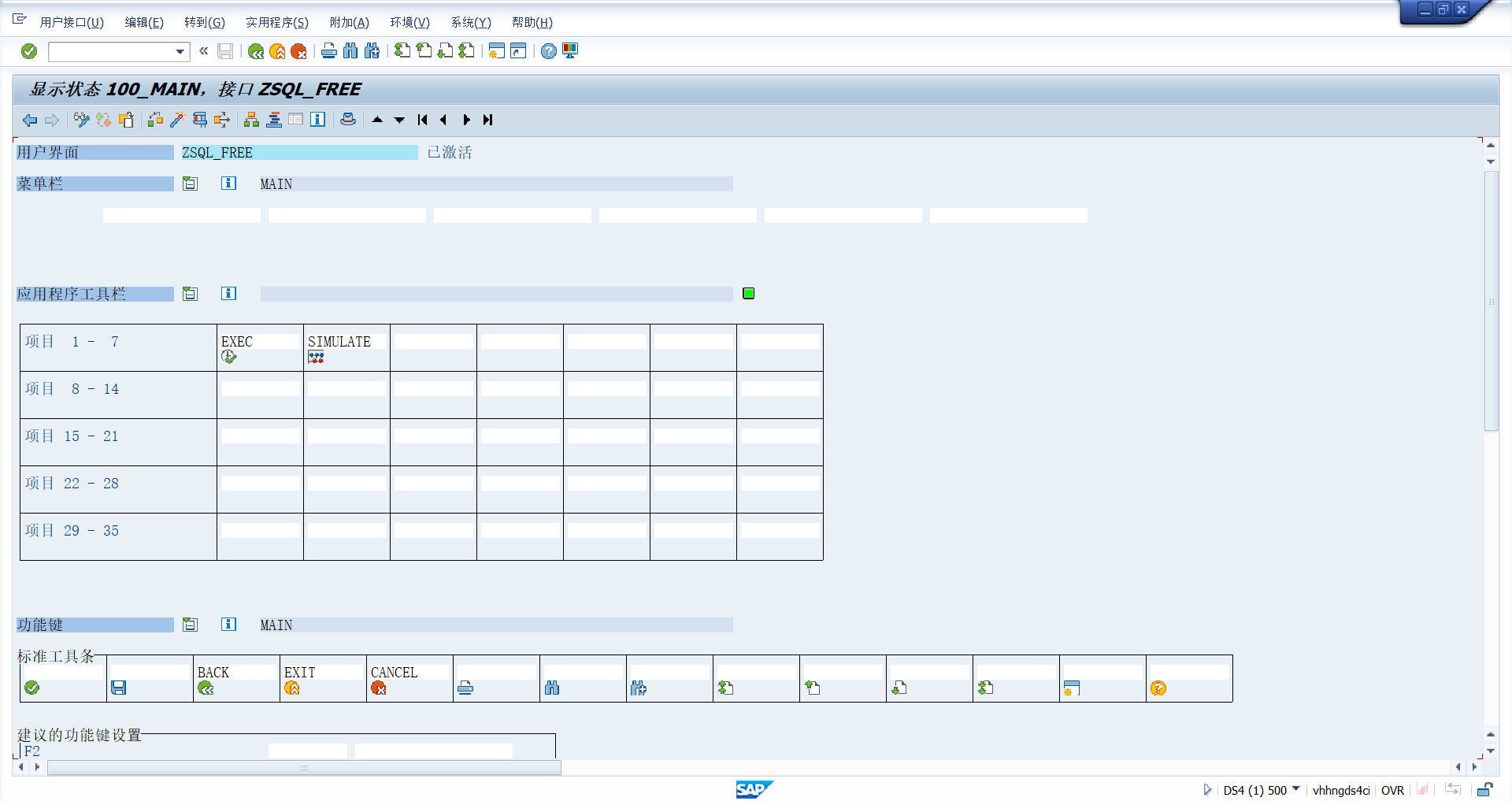Click in the command input field

(112, 52)
